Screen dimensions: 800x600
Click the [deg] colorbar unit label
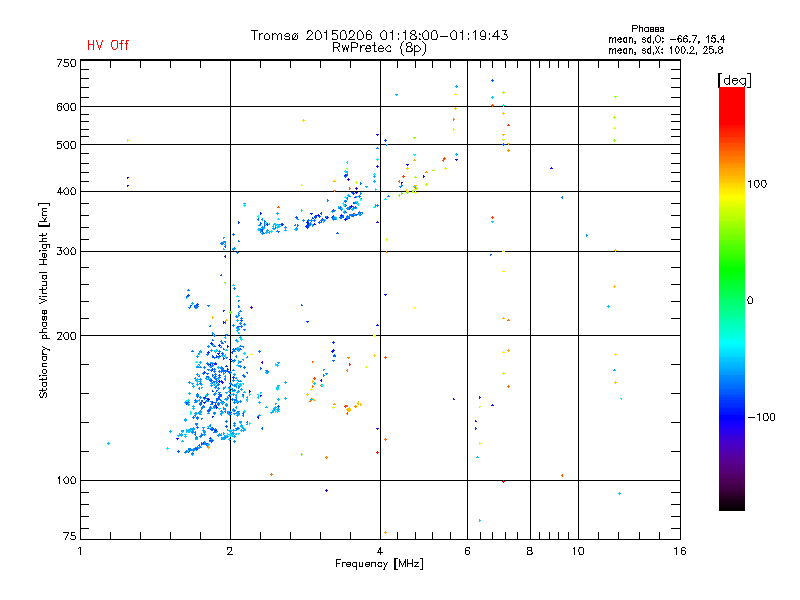pos(734,80)
